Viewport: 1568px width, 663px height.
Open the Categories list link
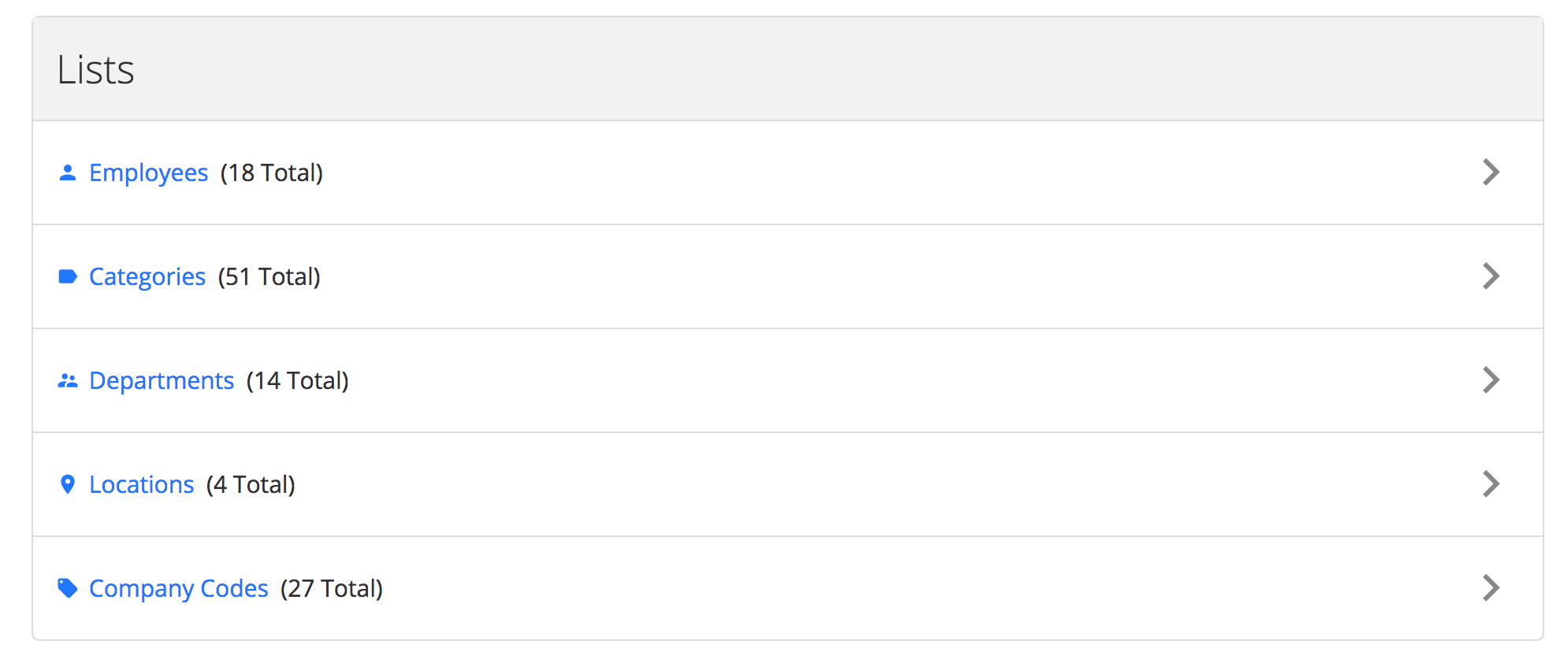point(147,276)
